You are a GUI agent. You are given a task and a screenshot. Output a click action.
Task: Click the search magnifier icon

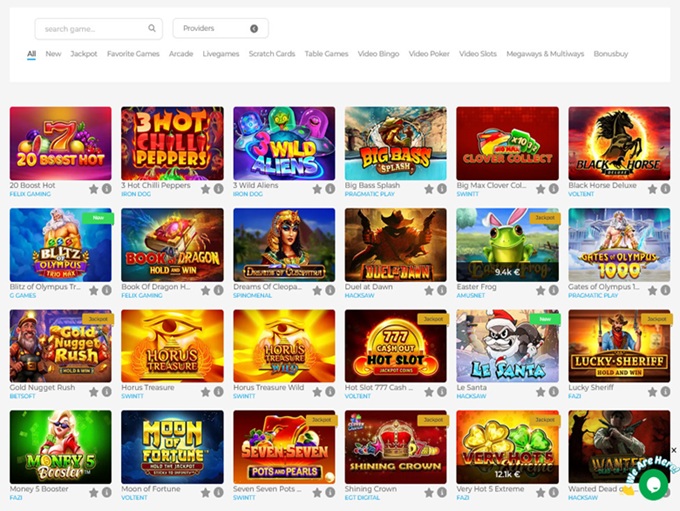[x=152, y=29]
